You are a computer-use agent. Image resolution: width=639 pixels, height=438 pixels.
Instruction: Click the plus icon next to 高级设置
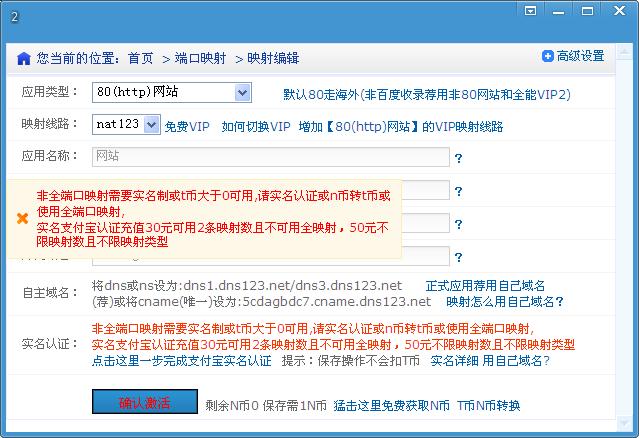coord(547,56)
